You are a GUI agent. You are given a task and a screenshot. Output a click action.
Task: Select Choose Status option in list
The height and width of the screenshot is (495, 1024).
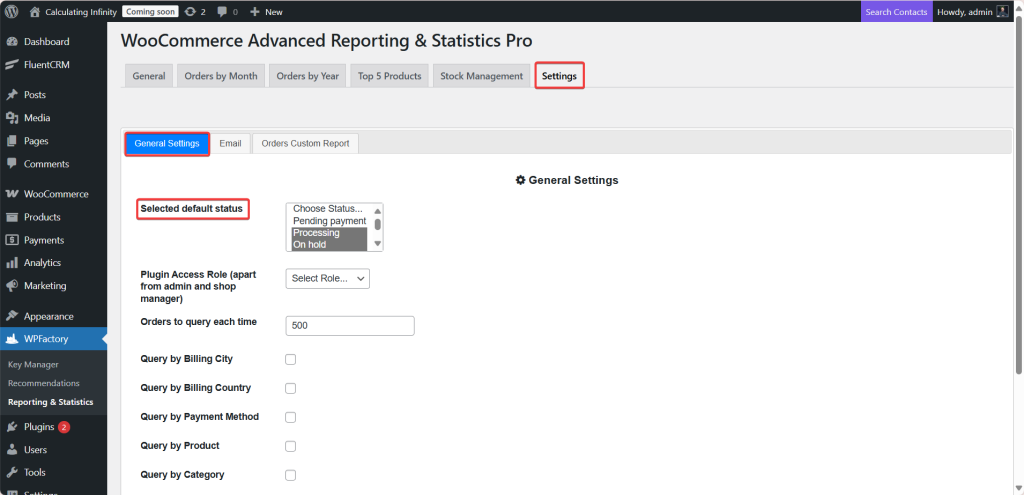click(x=329, y=209)
